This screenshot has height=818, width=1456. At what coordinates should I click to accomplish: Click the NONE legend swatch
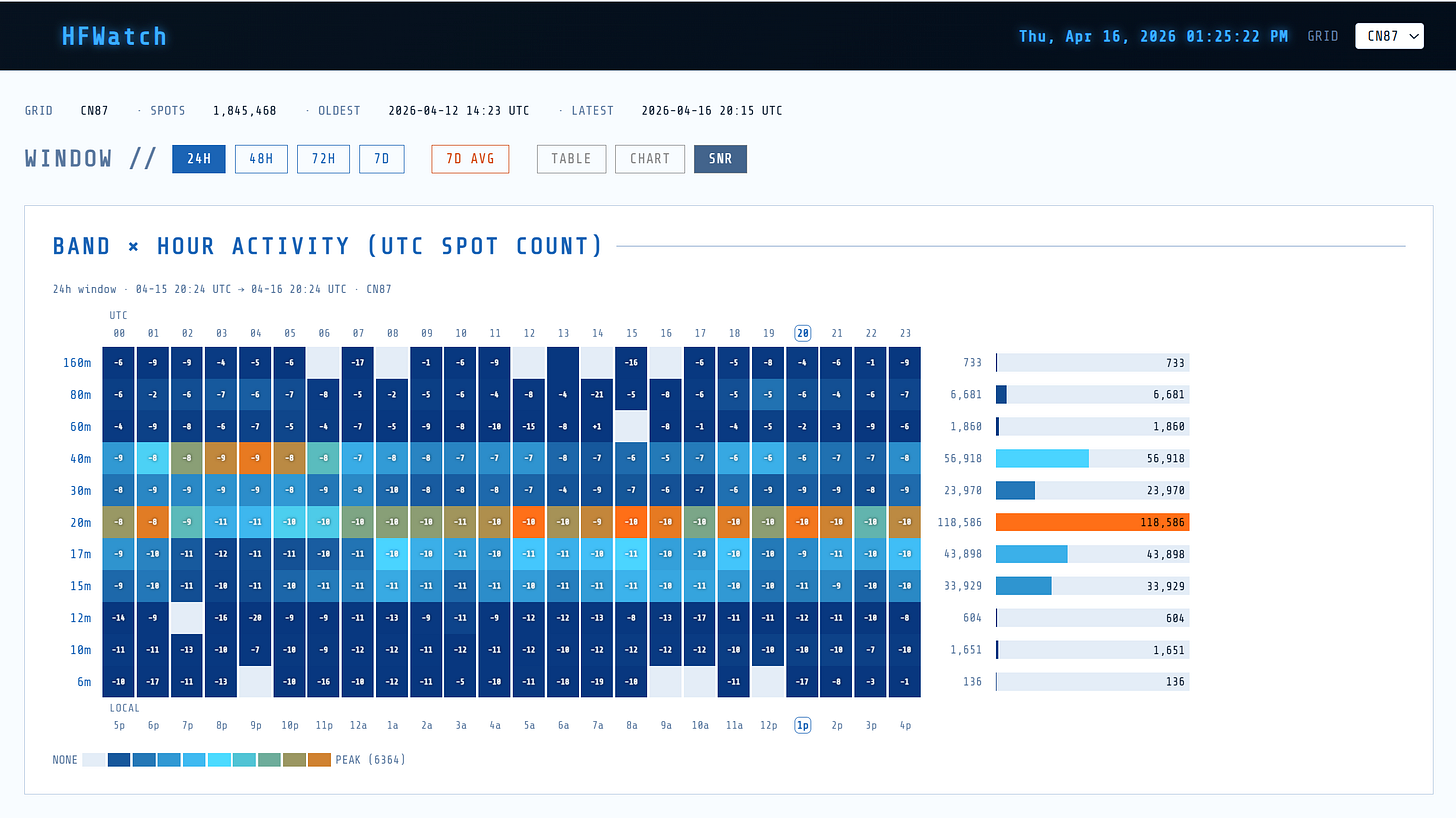click(x=93, y=759)
